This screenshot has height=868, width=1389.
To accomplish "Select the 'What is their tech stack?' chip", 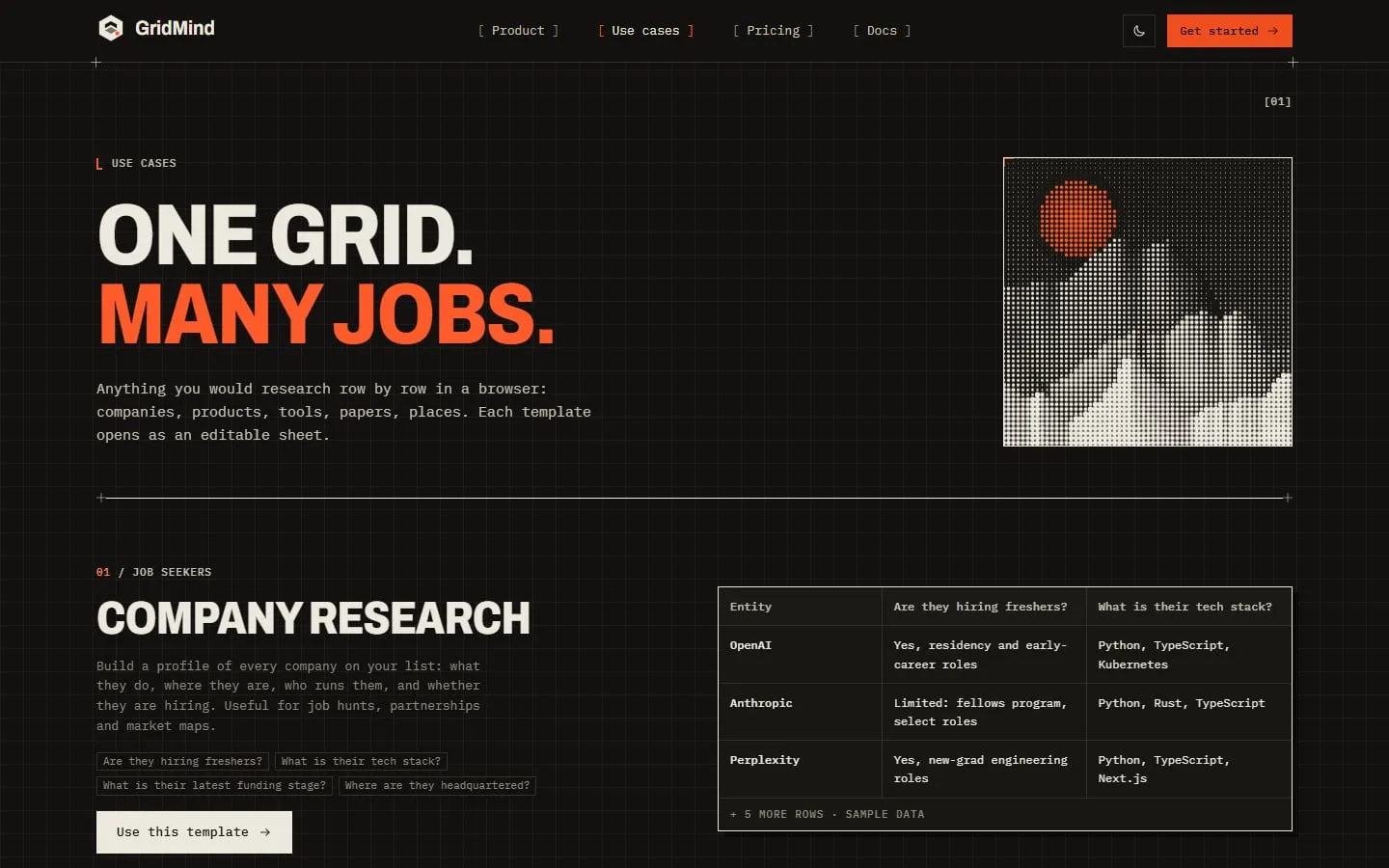I will (x=361, y=762).
